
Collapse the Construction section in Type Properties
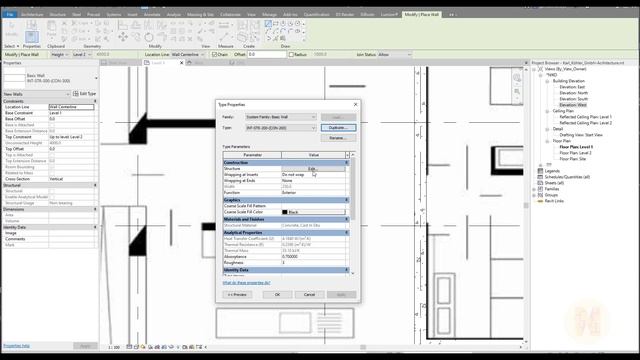[347, 162]
